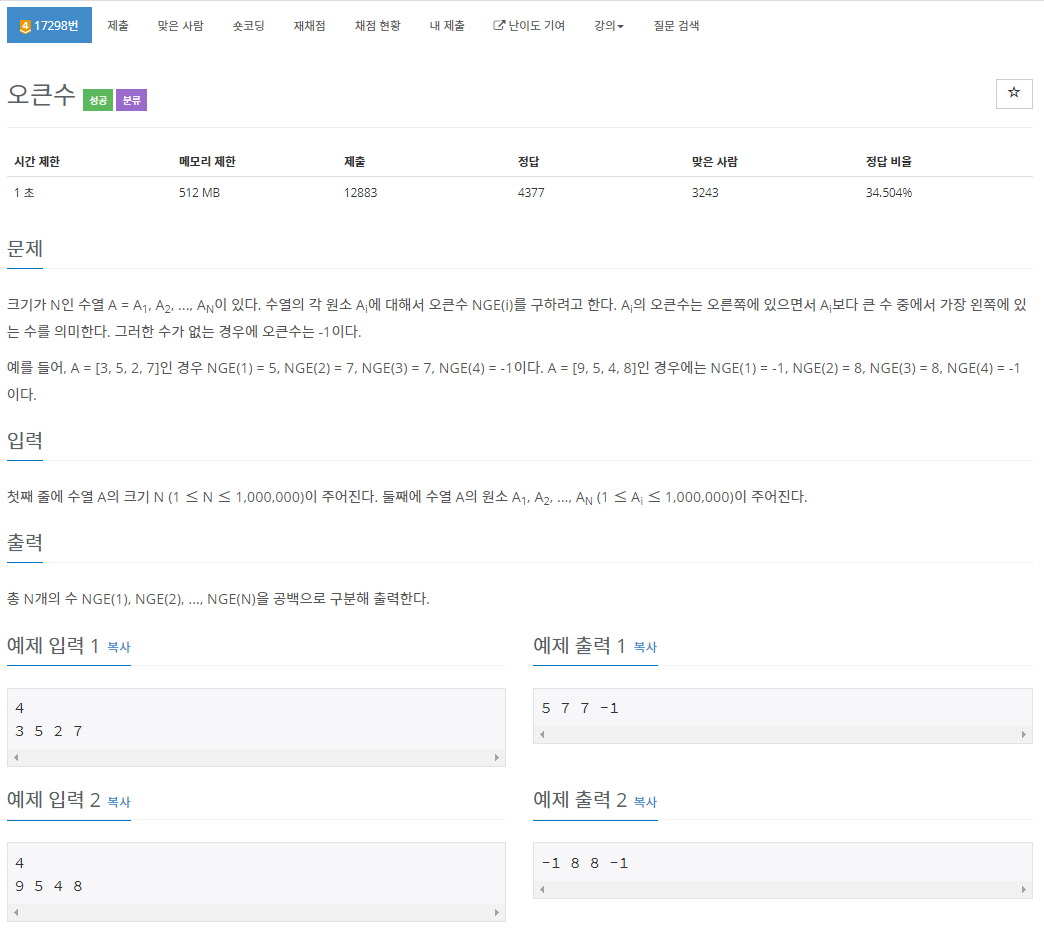Viewport: 1044px width, 944px height.
Task: Open the 질문 검색 tab
Action: [676, 25]
